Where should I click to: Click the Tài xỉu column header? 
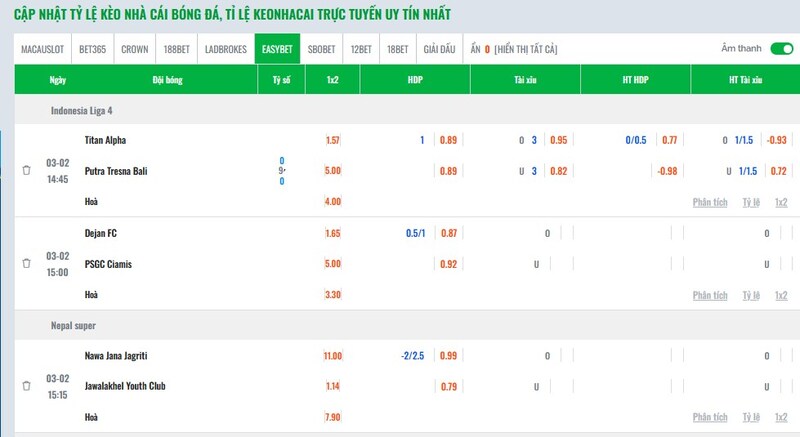[525, 79]
